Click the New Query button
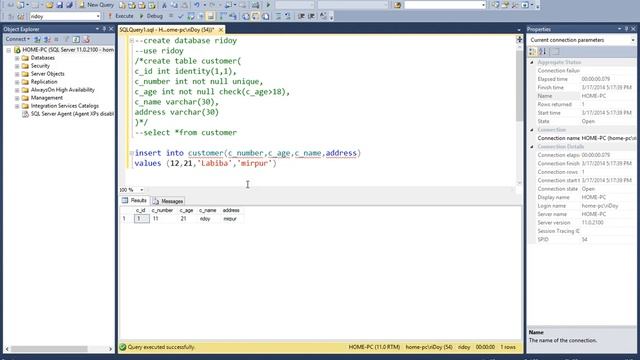This screenshot has width=640, height=360. pyautogui.click(x=96, y=5)
